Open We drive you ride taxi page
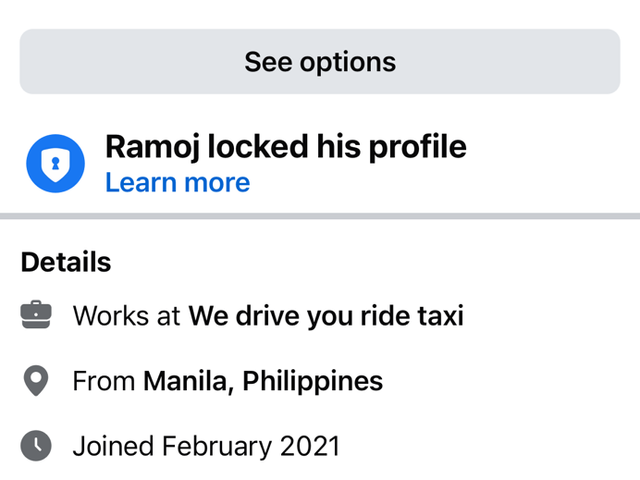Screen dimensions: 640x480 [x=326, y=316]
